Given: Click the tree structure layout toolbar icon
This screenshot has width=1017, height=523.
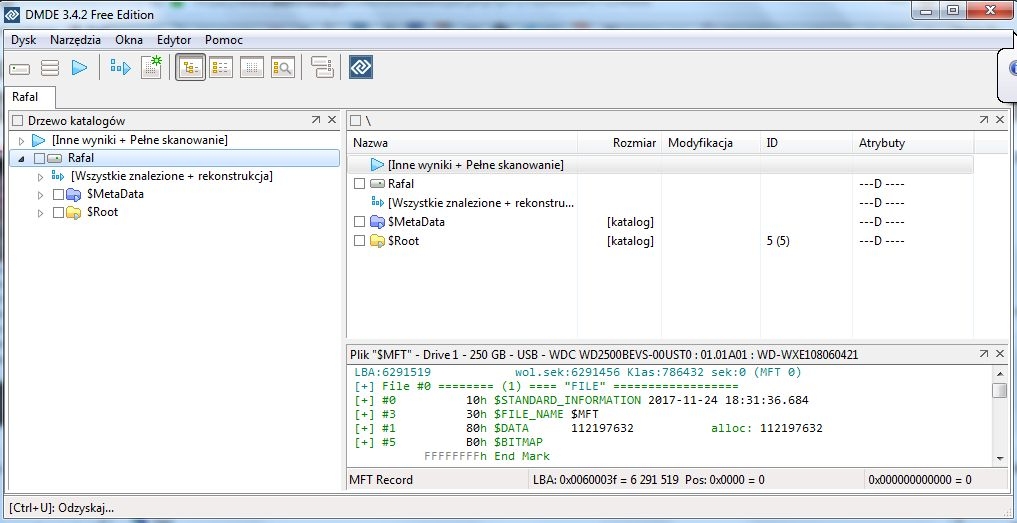Looking at the screenshot, I should [321, 67].
